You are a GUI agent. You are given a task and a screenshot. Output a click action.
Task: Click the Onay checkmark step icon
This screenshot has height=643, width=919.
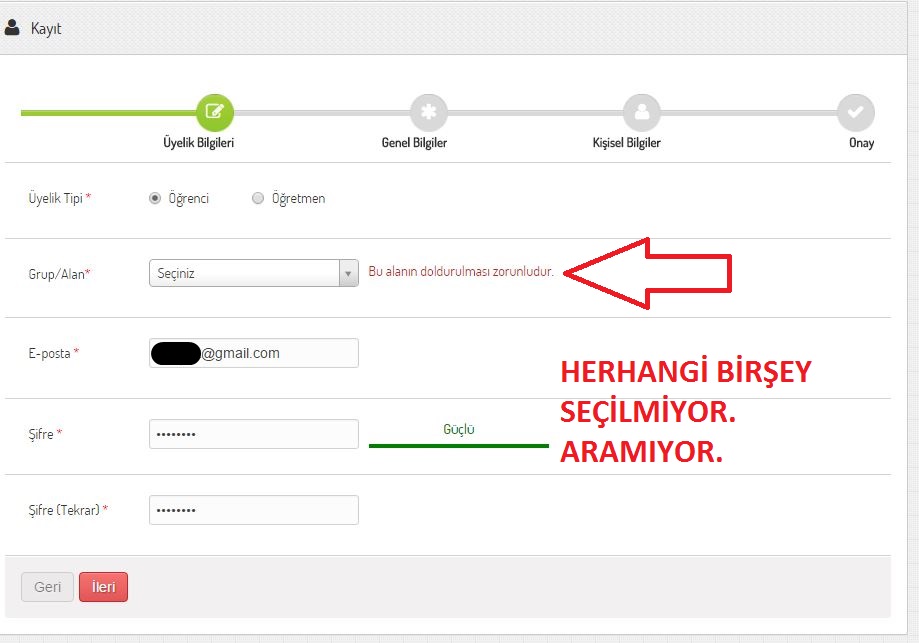point(855,112)
